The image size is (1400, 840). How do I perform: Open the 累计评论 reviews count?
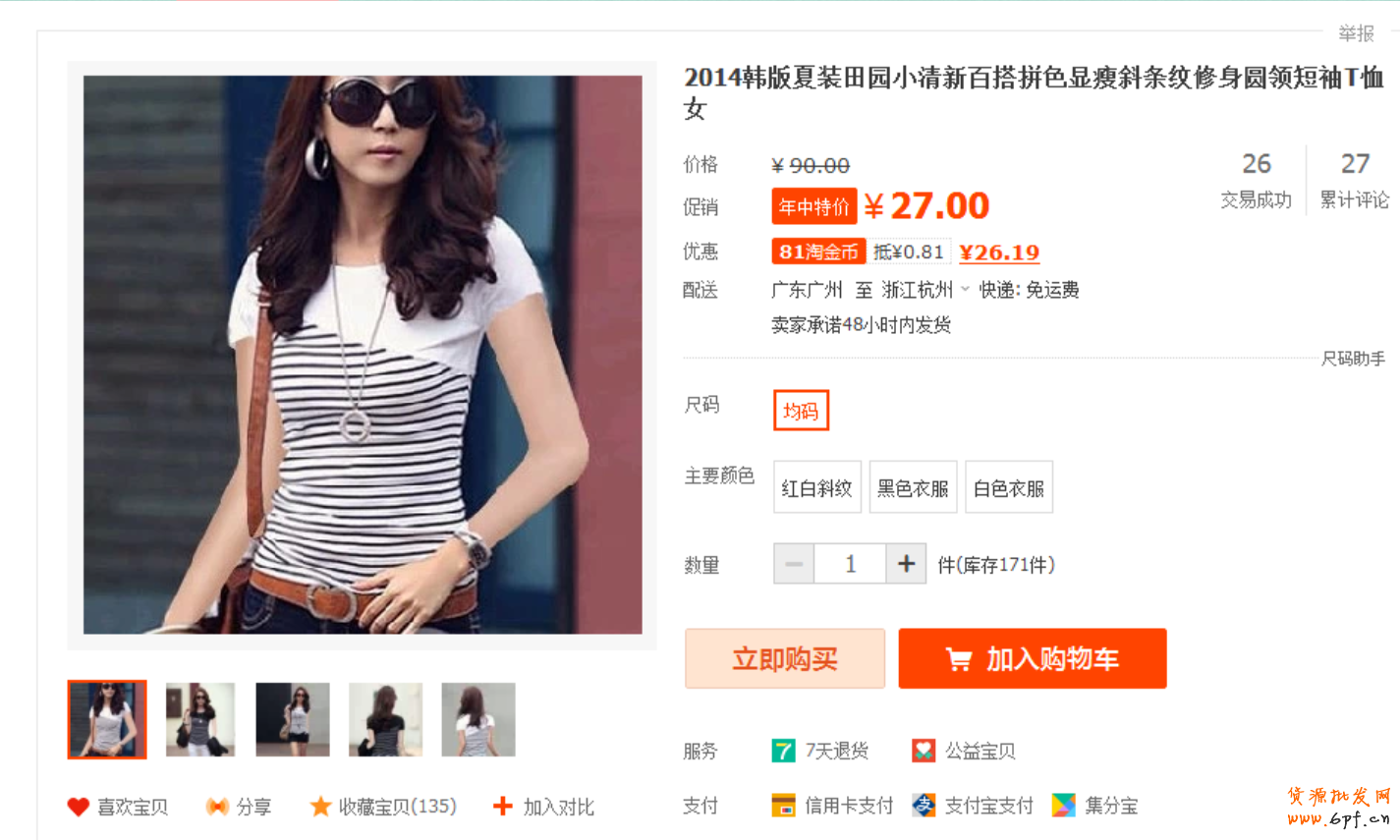point(1355,180)
